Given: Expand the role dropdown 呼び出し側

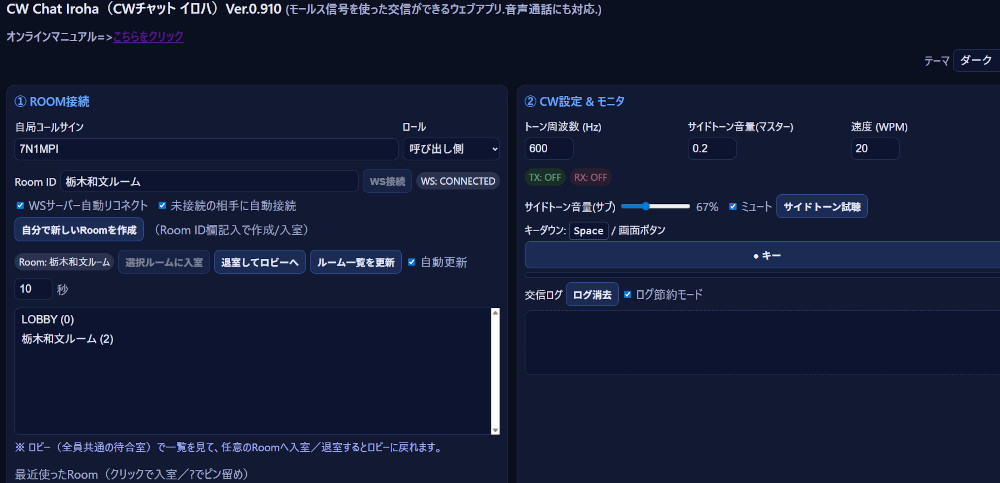Looking at the screenshot, I should point(451,149).
